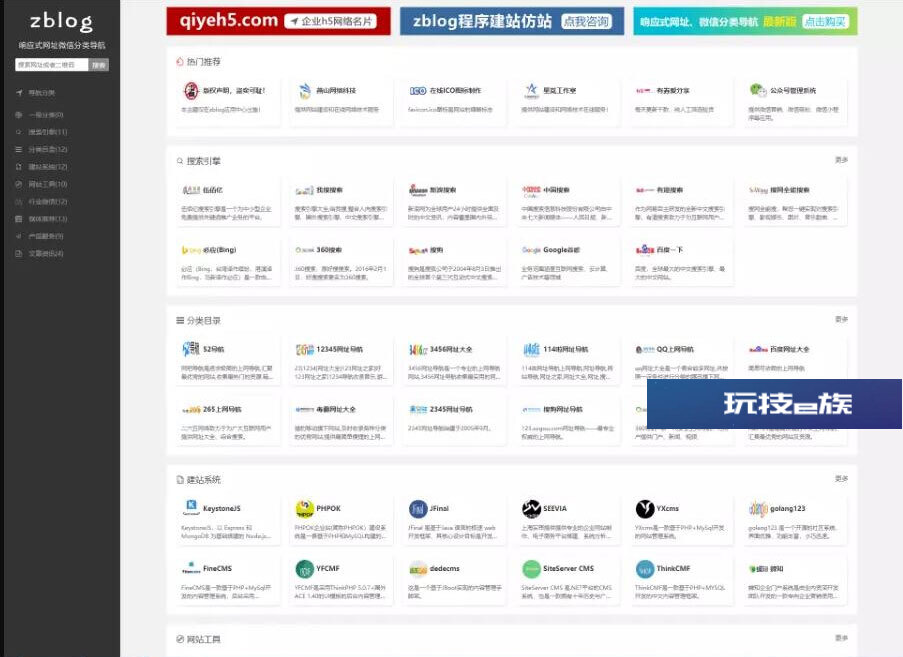The image size is (903, 657).
Task: Click the 3456网址大全 logo icon
Action: (x=418, y=350)
